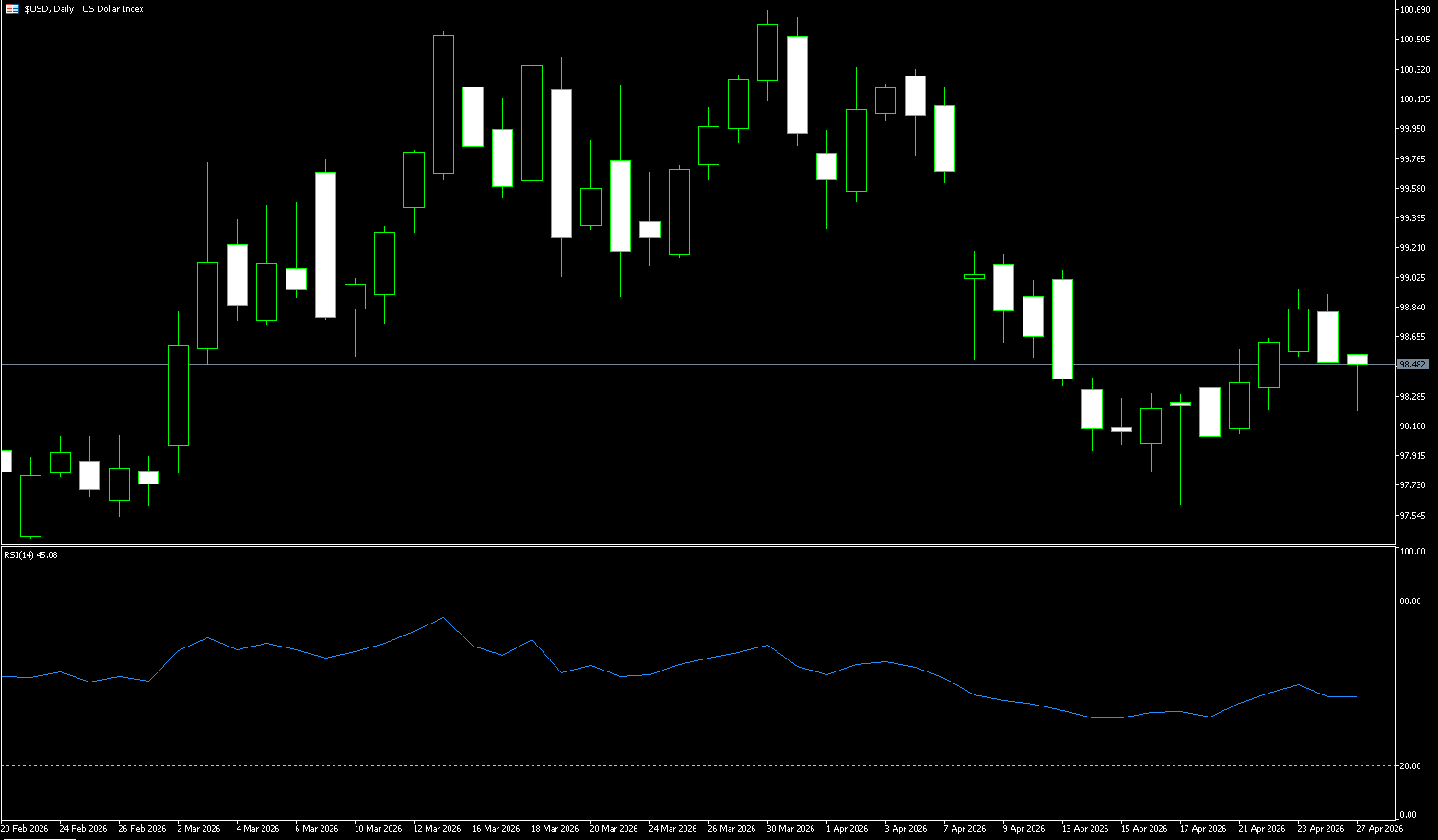The image size is (1438, 840).
Task: Select the RSI(14) 45.08 indicator label
Action: coord(30,555)
